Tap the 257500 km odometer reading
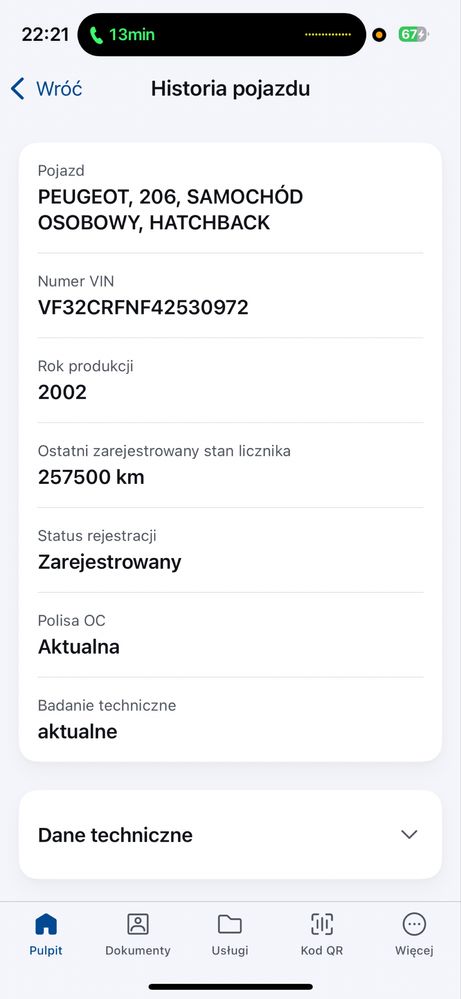Image resolution: width=461 pixels, height=999 pixels. (x=91, y=477)
